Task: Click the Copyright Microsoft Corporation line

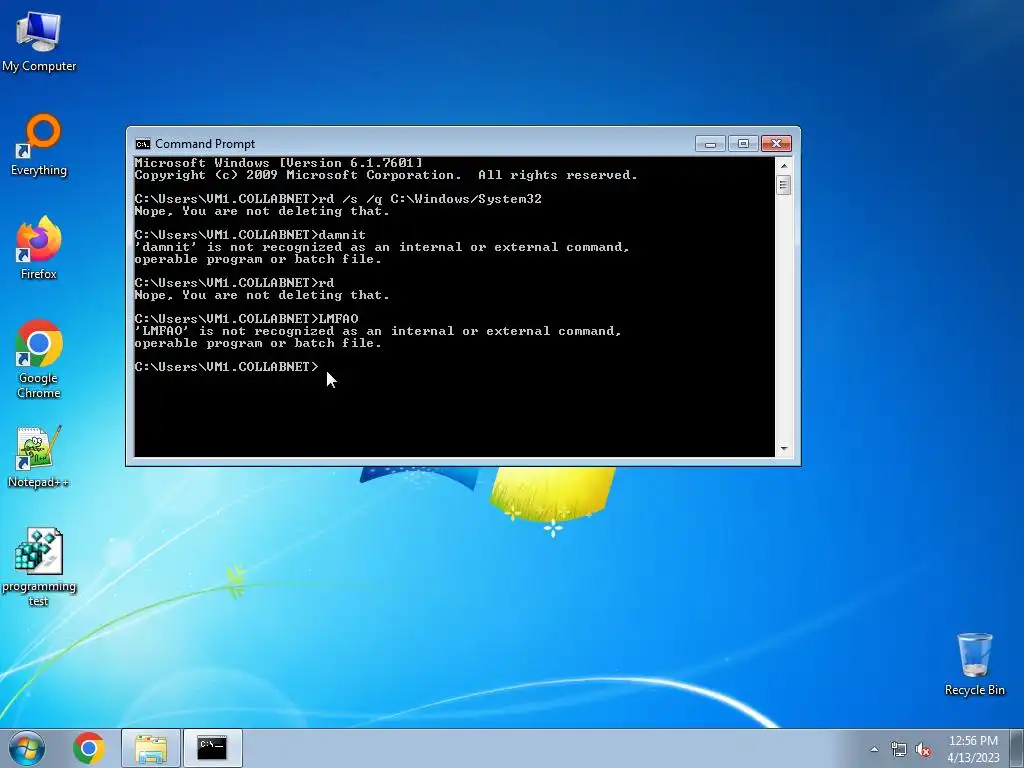Action: pos(386,175)
